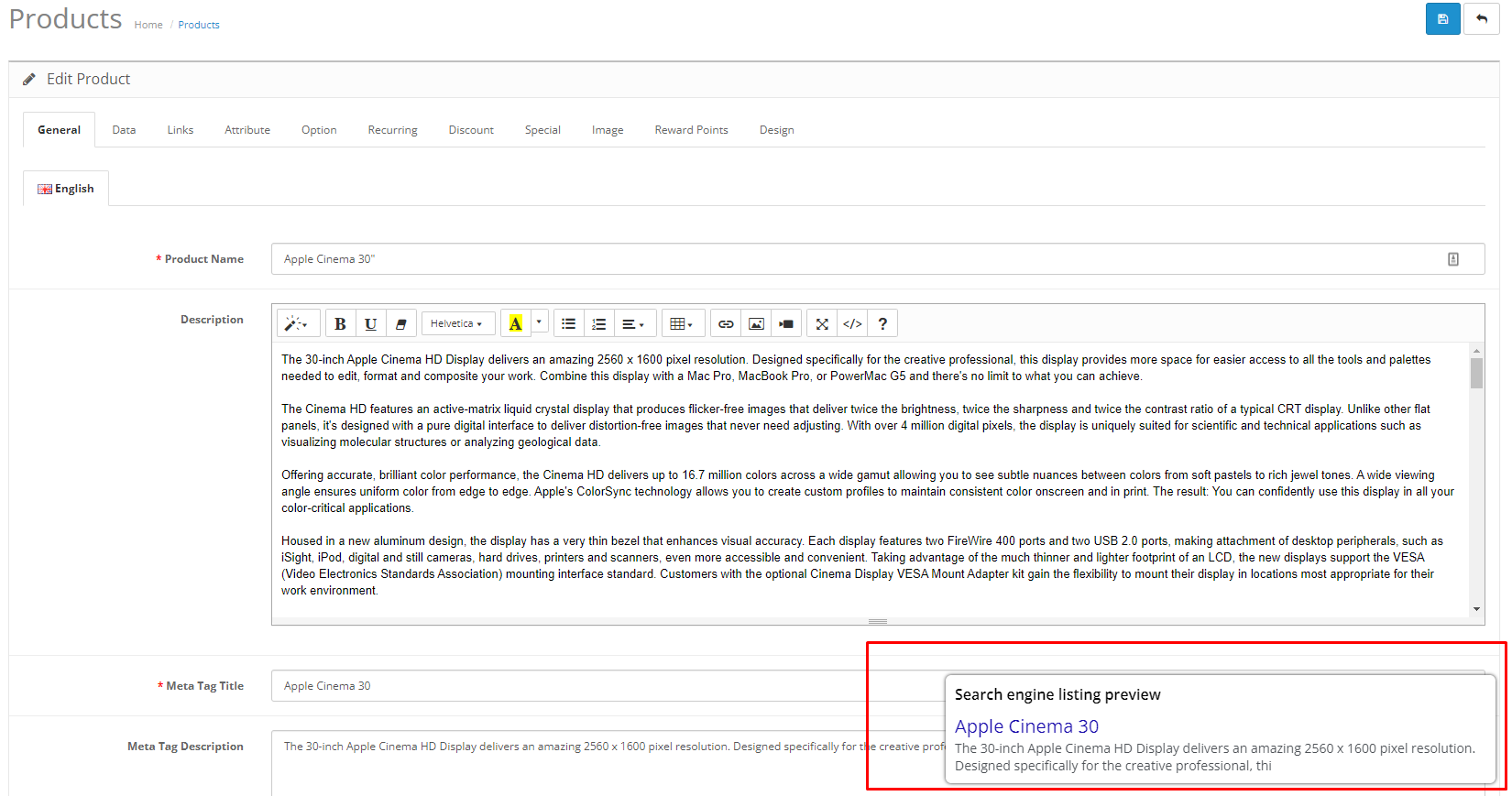Insert a numbered ordered list
Viewport: 1512px width, 796px height.
(x=598, y=323)
